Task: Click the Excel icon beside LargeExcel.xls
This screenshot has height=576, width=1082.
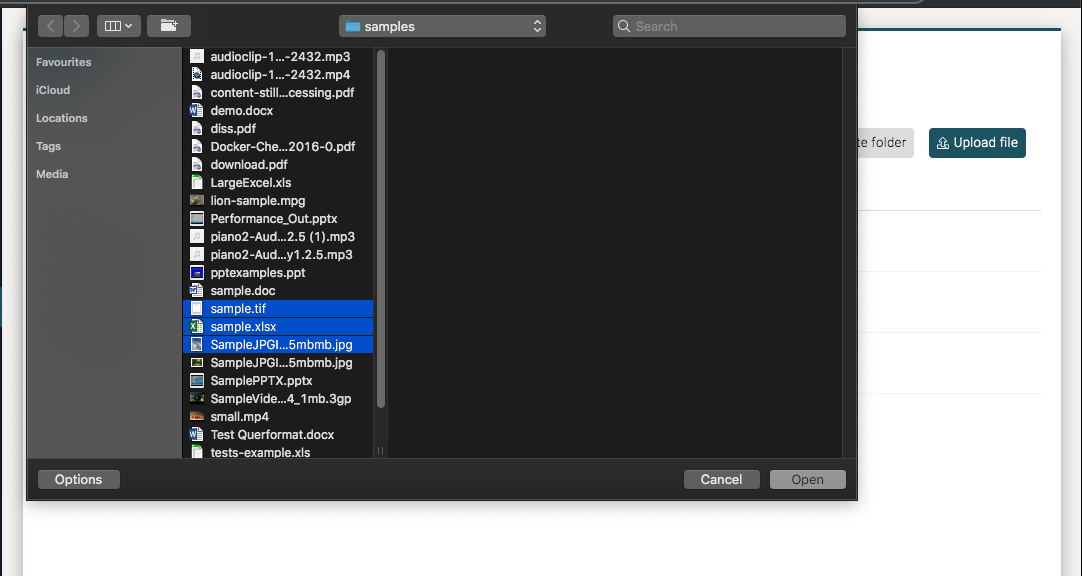Action: coord(196,182)
